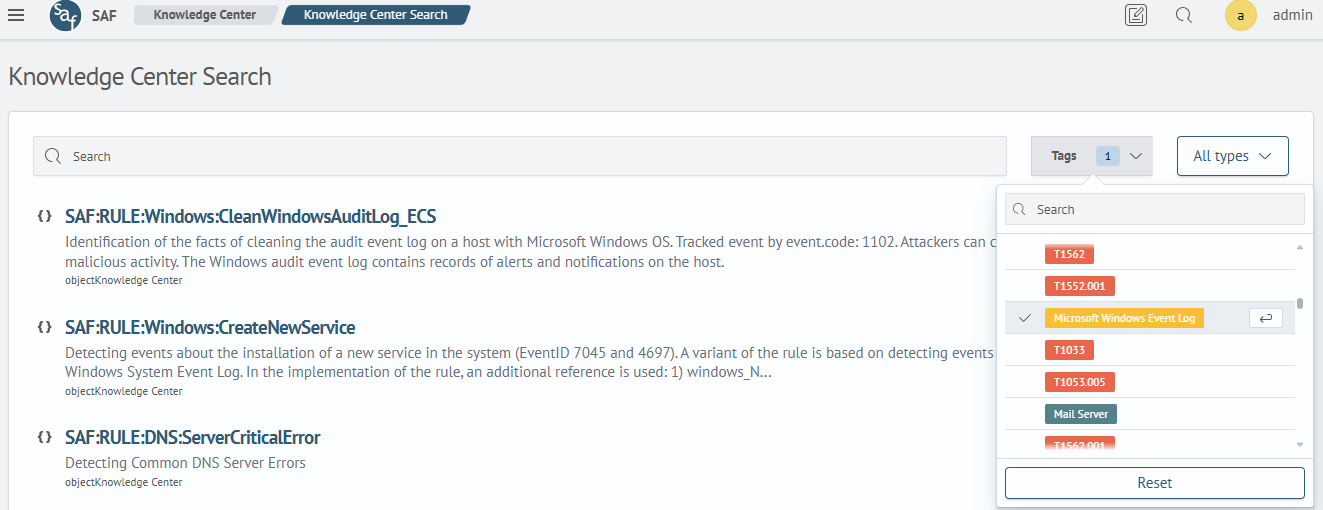Select the T1552.001 tag option
This screenshot has height=510, width=1323.
[1079, 286]
